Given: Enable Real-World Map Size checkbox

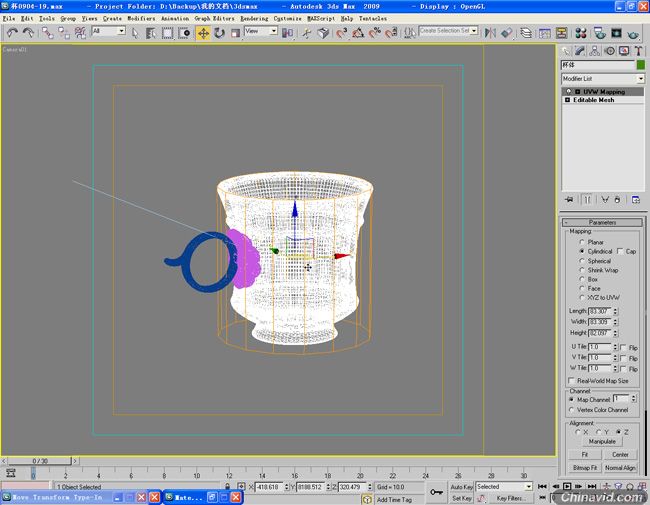Looking at the screenshot, I should pos(571,380).
